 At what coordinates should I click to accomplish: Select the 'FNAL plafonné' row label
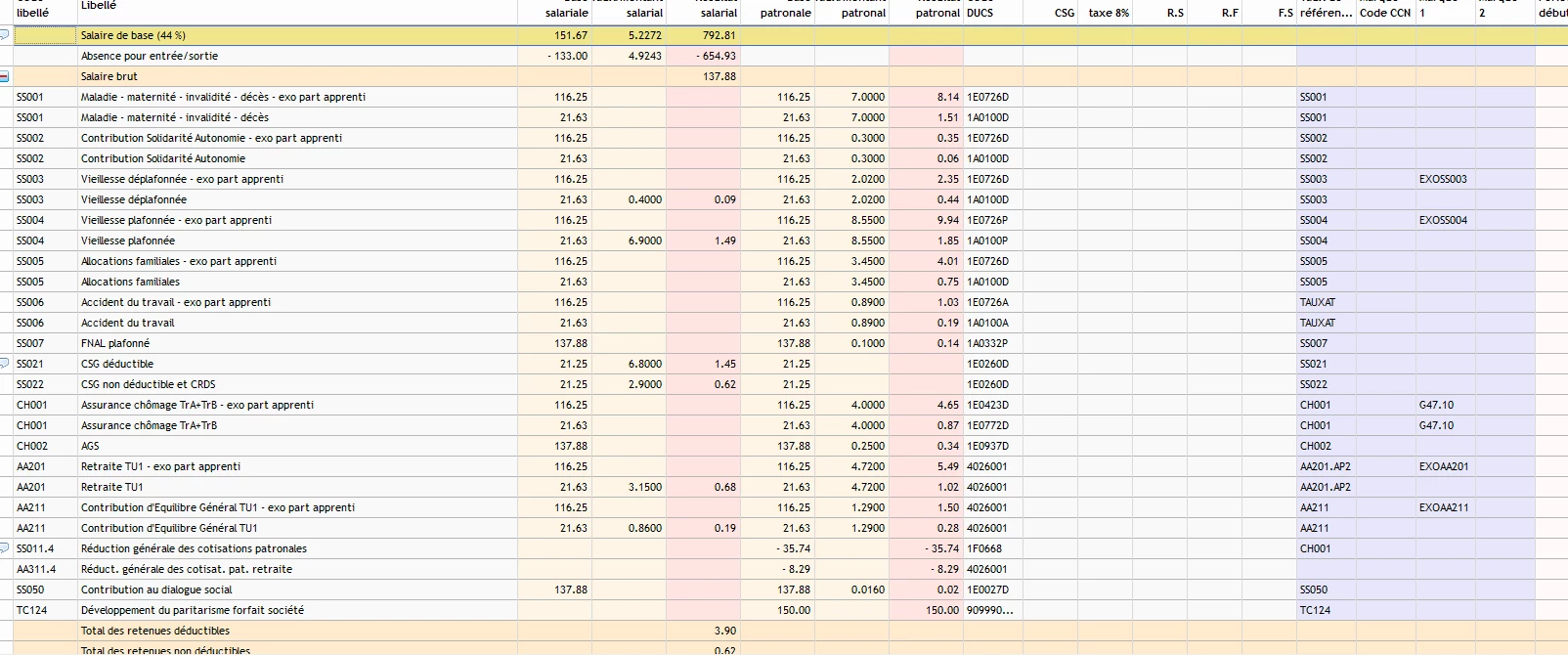115,343
